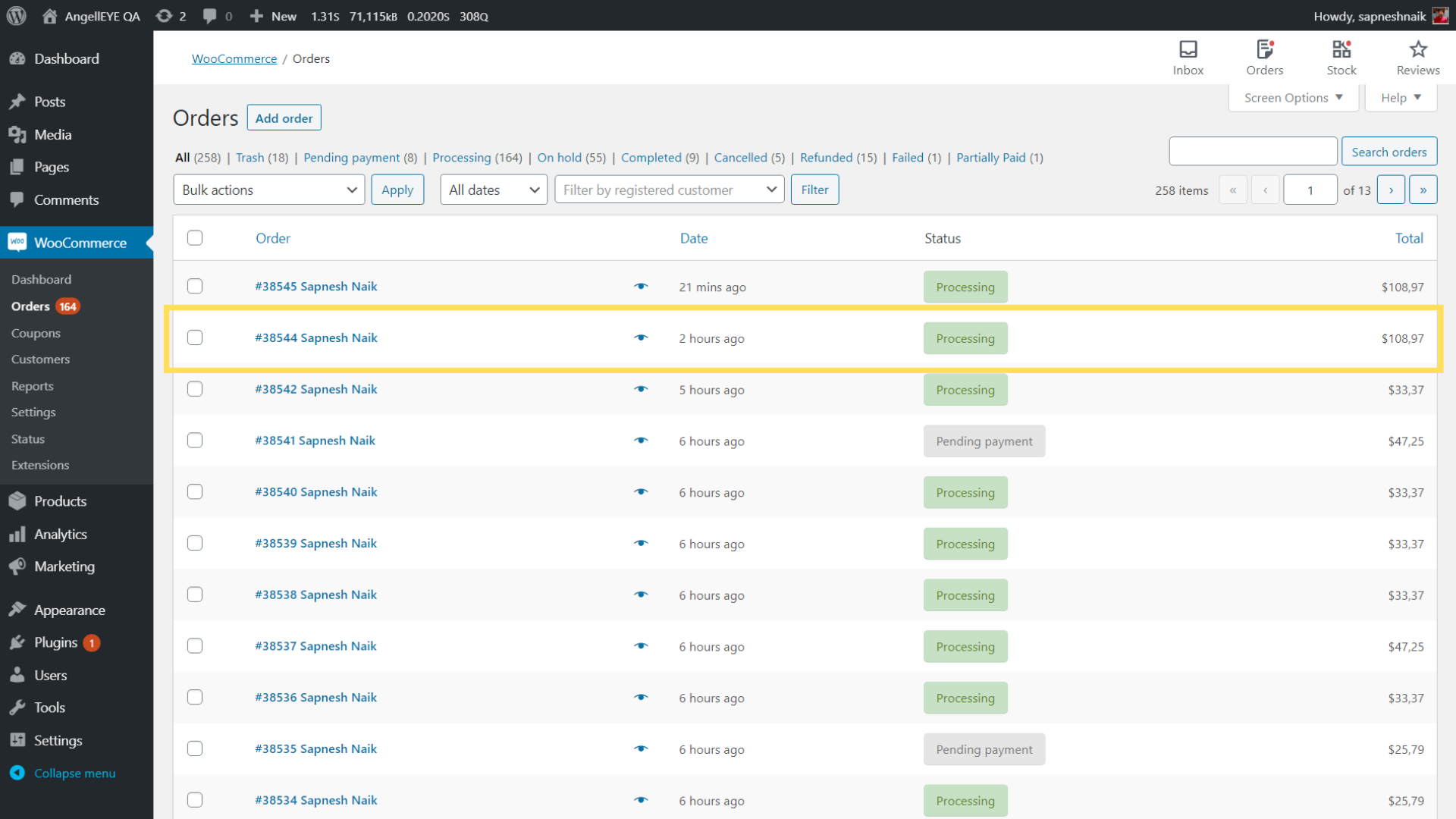1456x819 pixels.
Task: Open the comments bubble icon in admin bar
Action: pos(210,16)
